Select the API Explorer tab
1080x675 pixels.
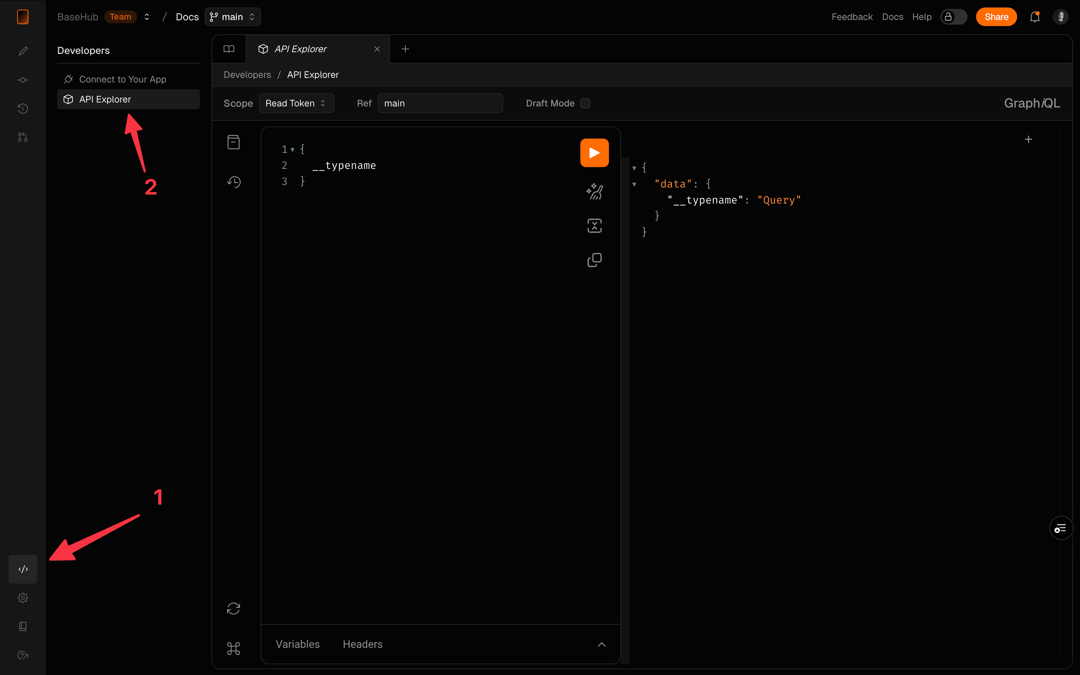tap(310, 48)
